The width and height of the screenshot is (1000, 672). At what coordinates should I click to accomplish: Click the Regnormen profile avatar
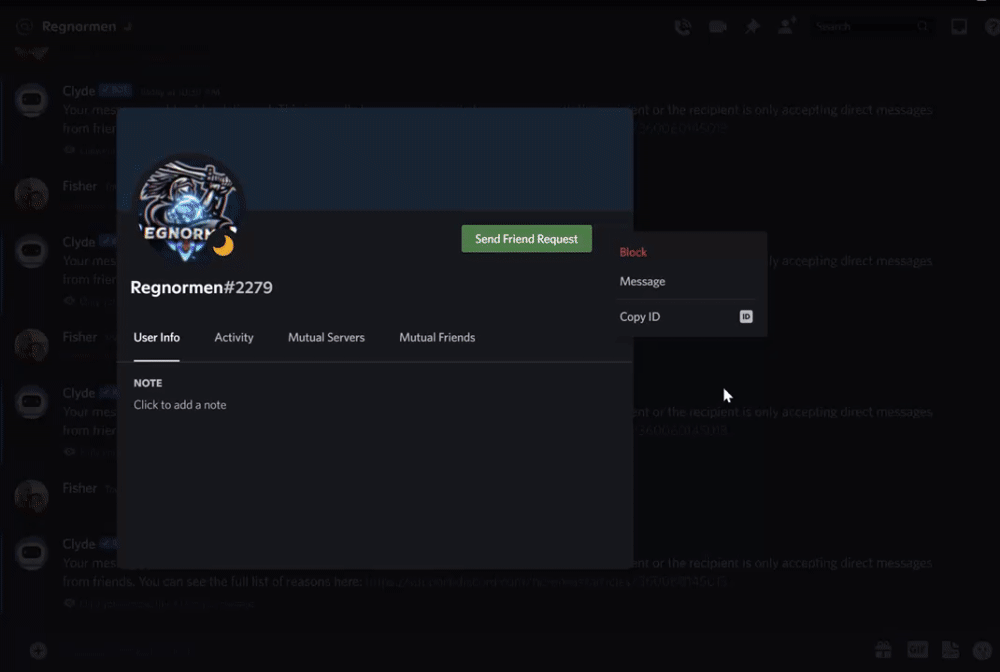coord(187,210)
